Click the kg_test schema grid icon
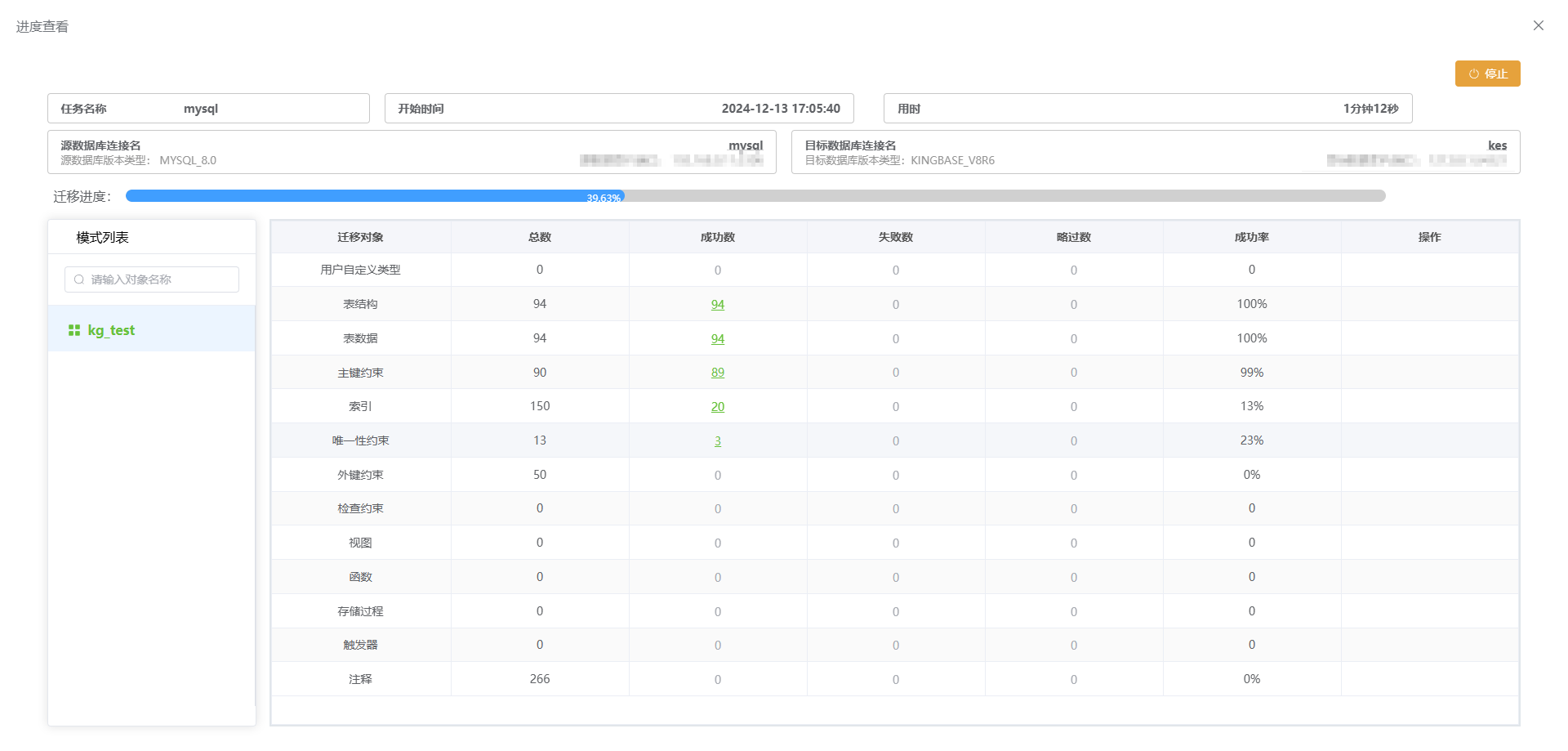Screen dimensions: 1568x751 tap(74, 330)
